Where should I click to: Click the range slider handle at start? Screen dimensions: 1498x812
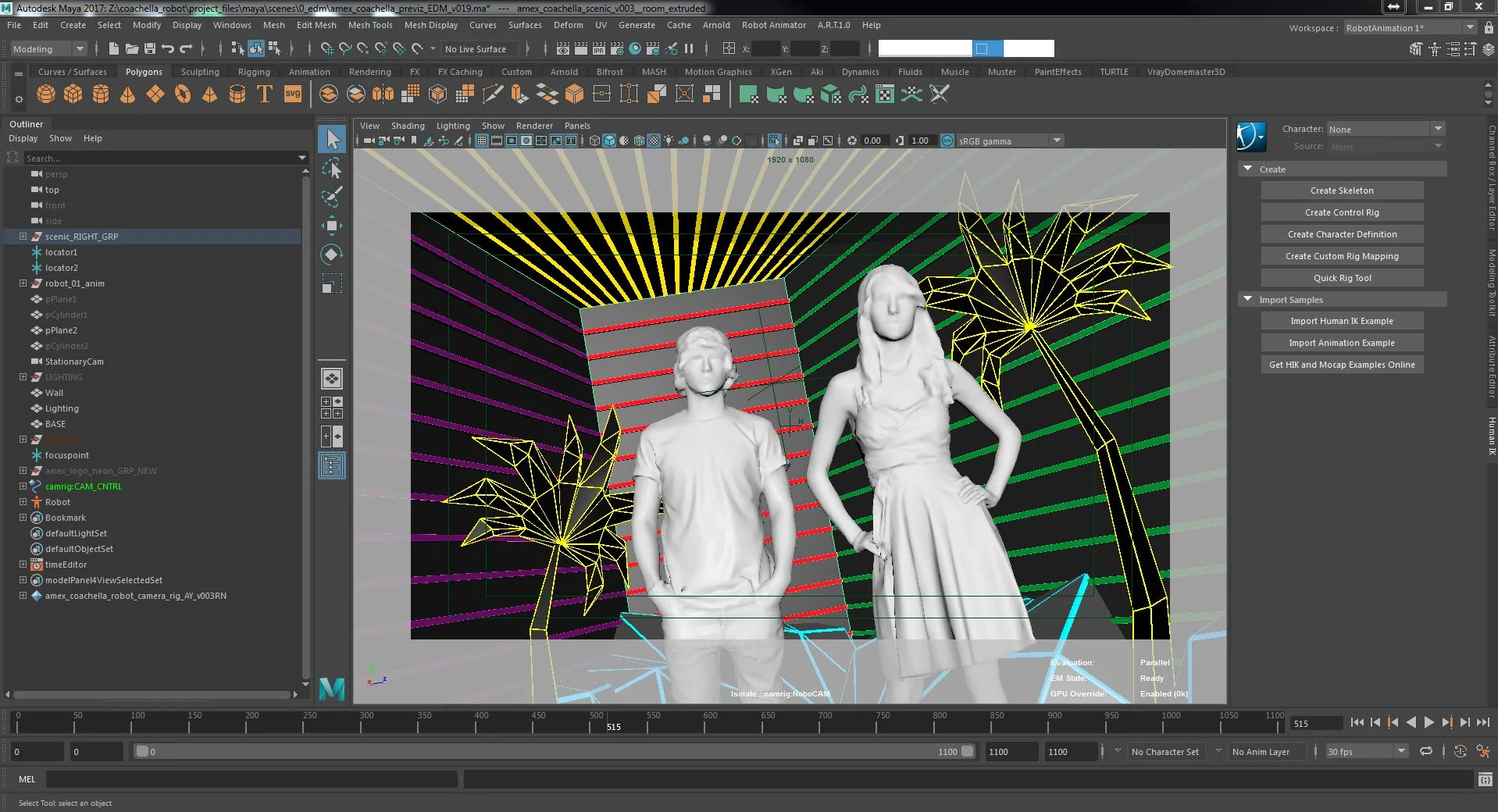(141, 752)
